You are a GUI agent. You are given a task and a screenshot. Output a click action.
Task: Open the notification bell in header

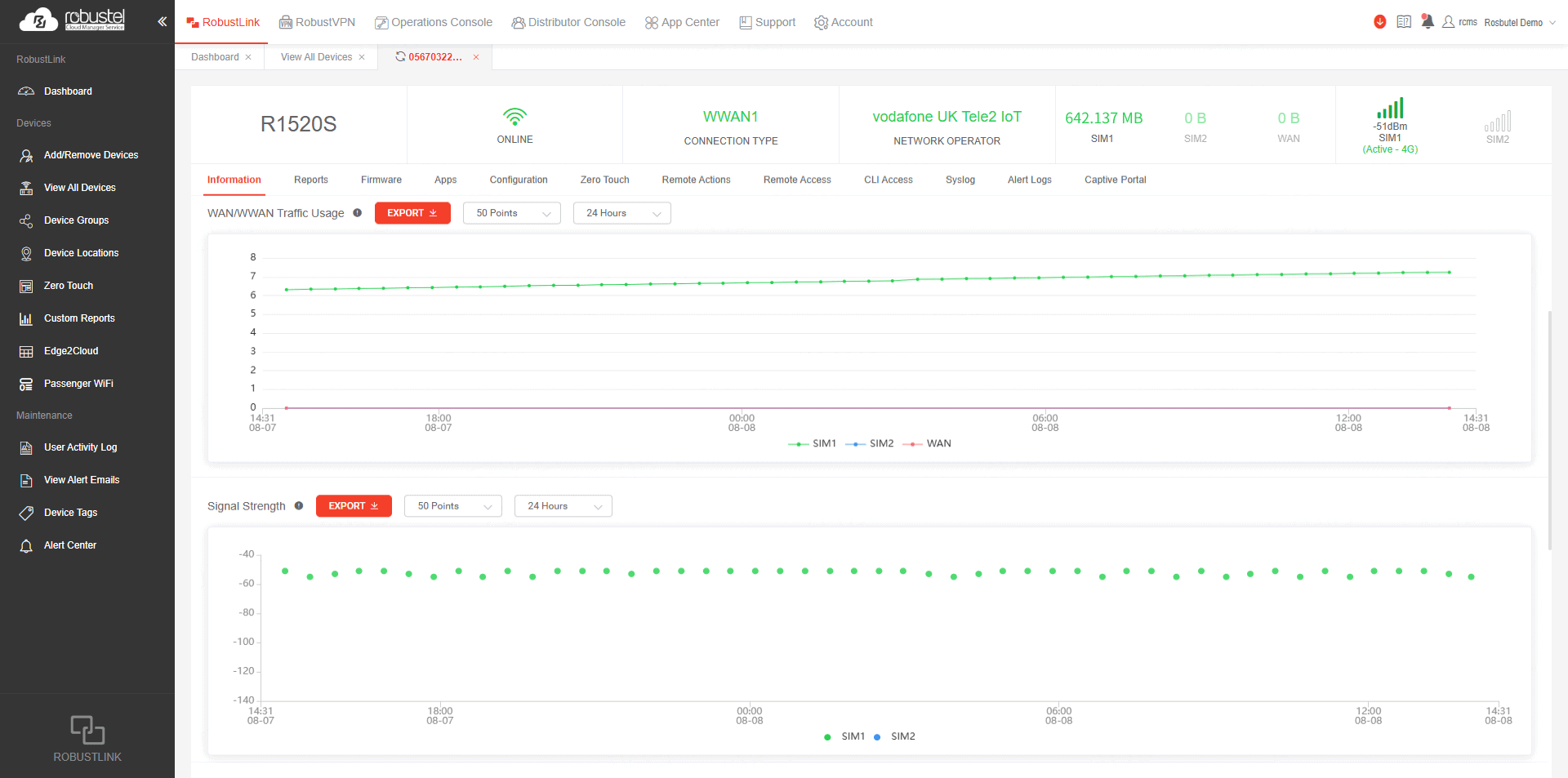pos(1427,22)
